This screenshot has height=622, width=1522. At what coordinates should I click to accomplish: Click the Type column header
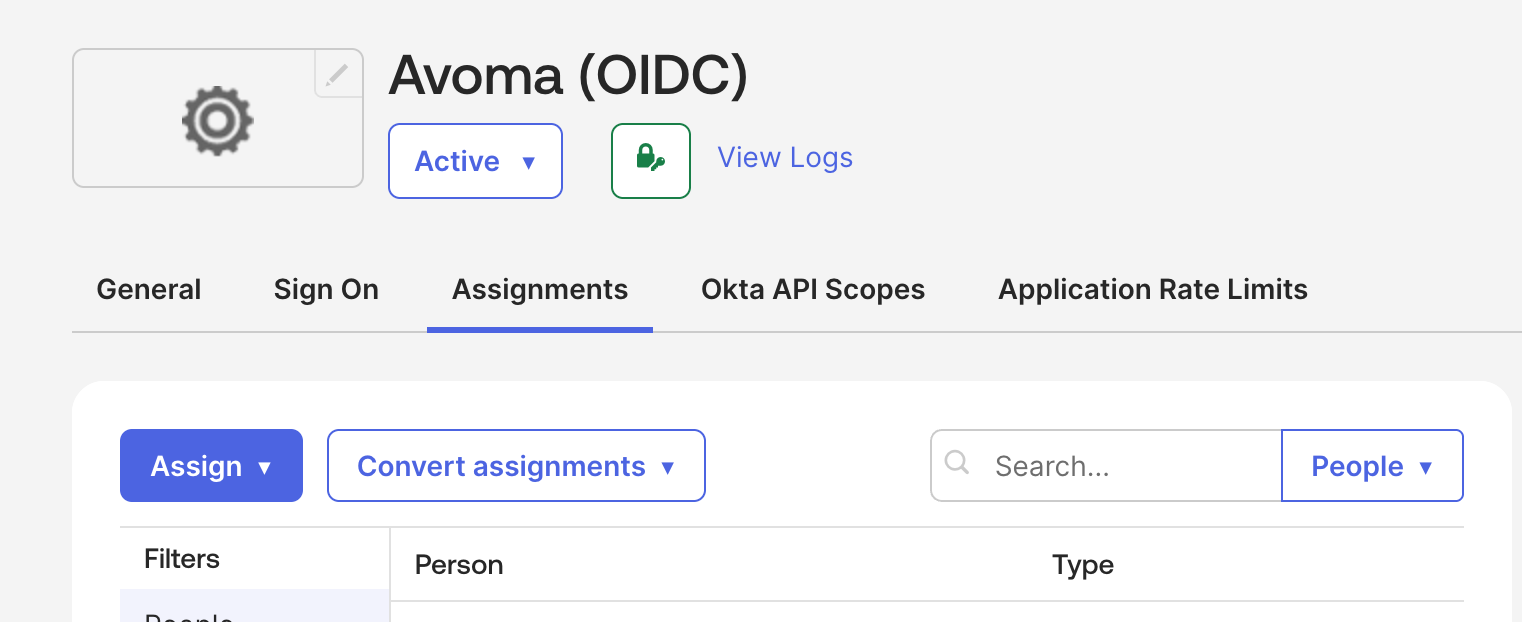click(1083, 564)
